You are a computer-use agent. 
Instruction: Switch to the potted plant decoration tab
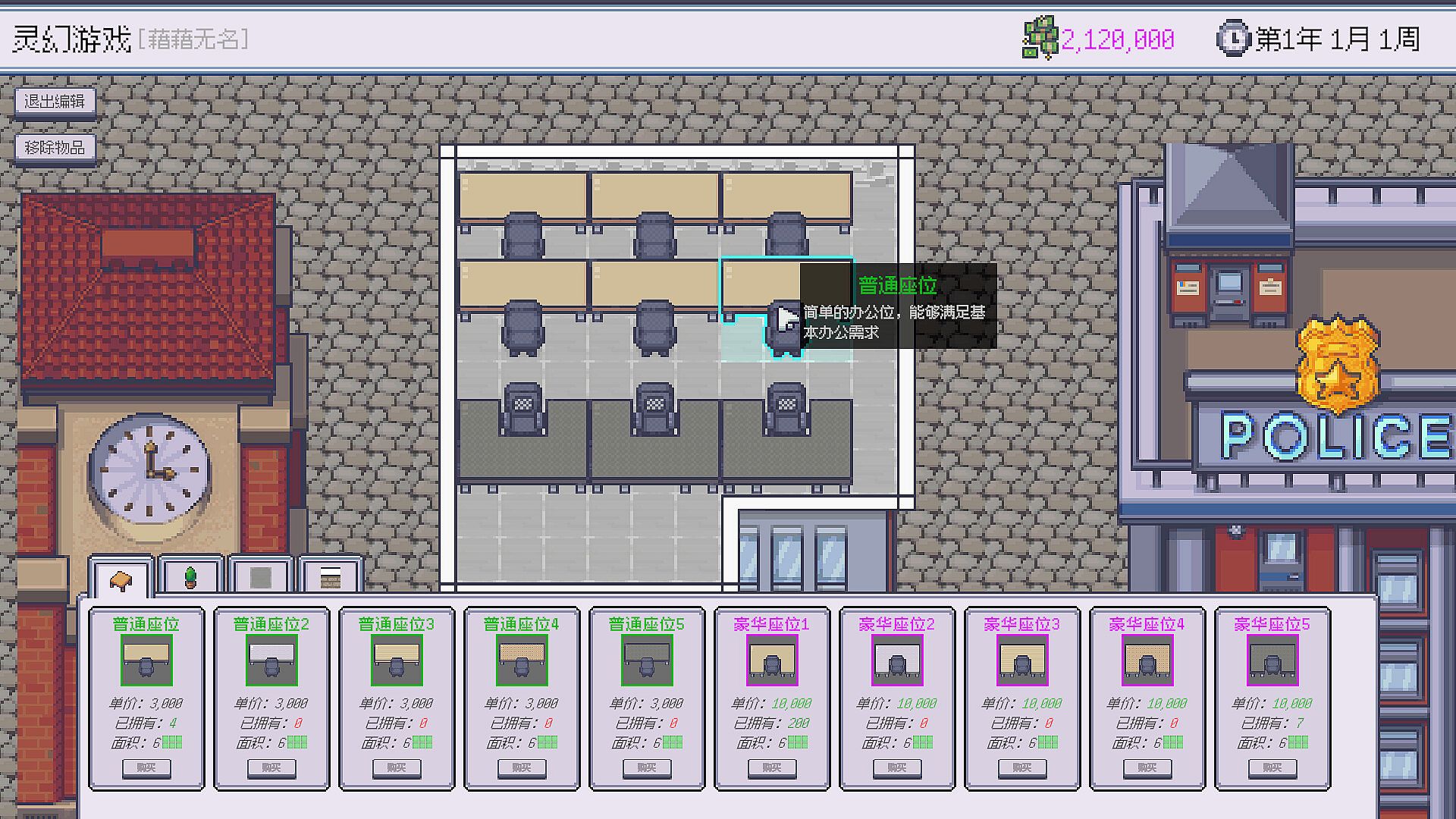191,579
